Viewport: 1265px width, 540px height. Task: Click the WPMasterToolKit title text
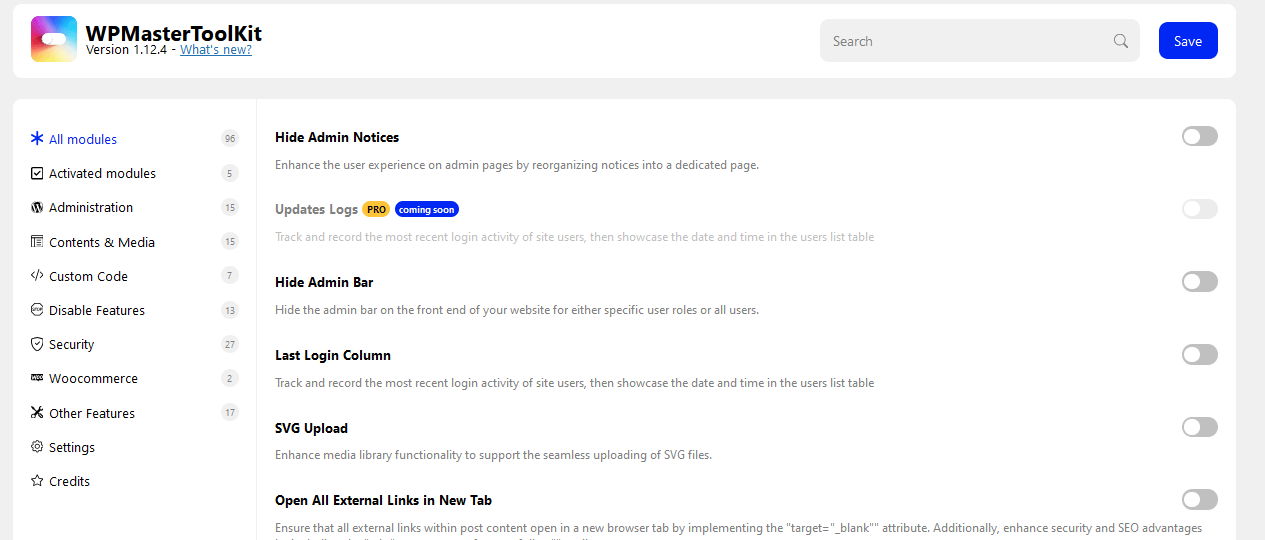click(174, 33)
